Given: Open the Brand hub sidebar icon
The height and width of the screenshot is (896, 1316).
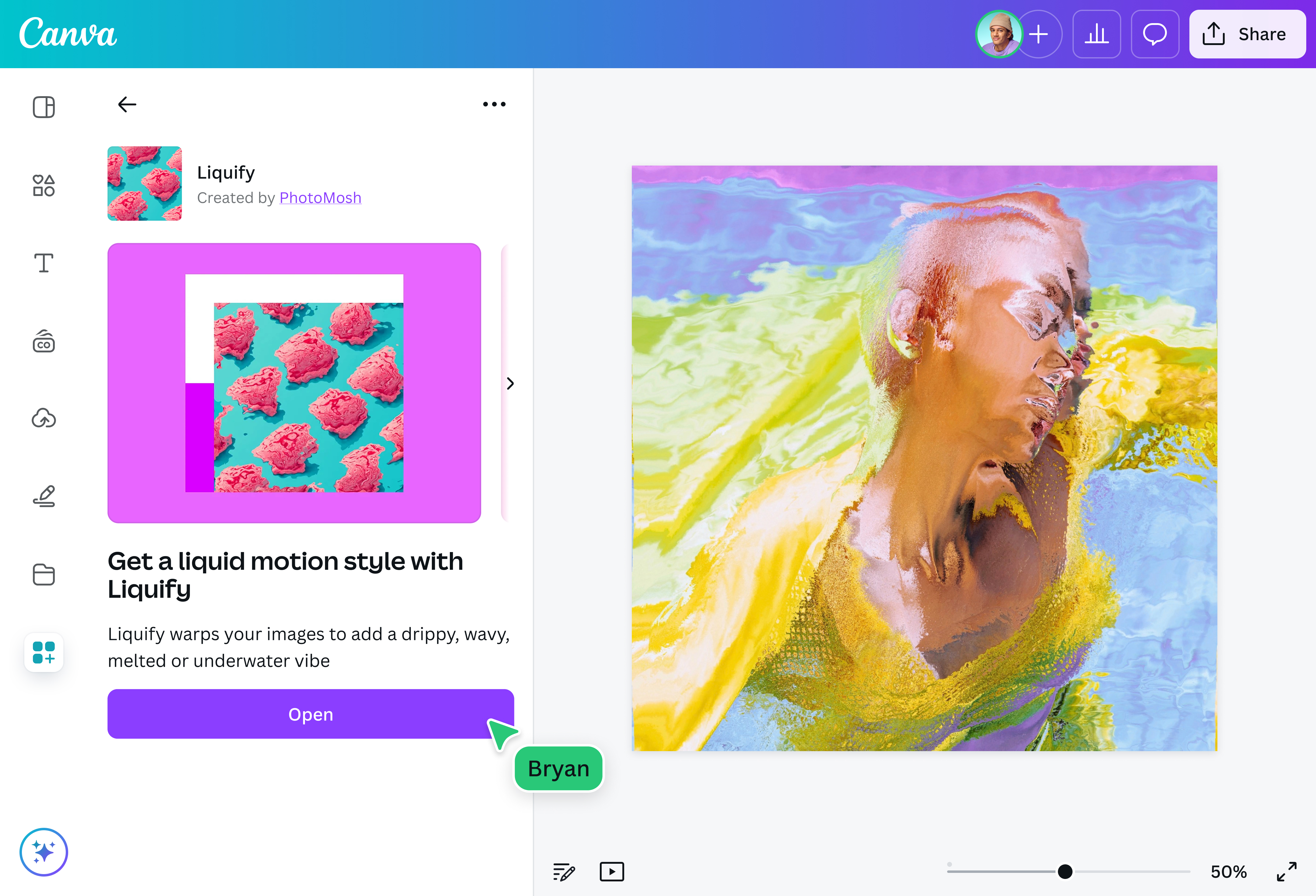Looking at the screenshot, I should [44, 341].
